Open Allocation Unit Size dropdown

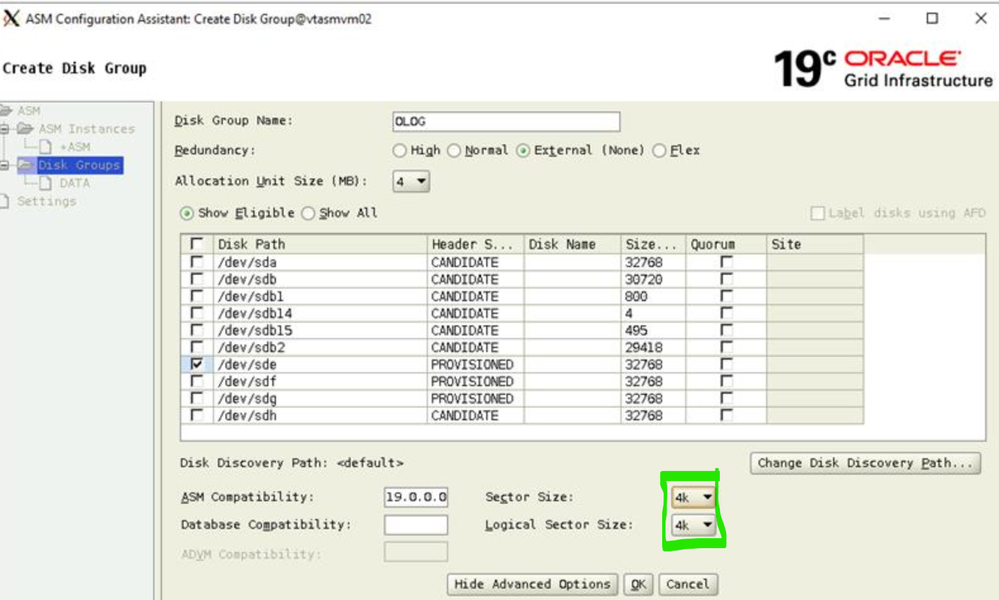[411, 182]
